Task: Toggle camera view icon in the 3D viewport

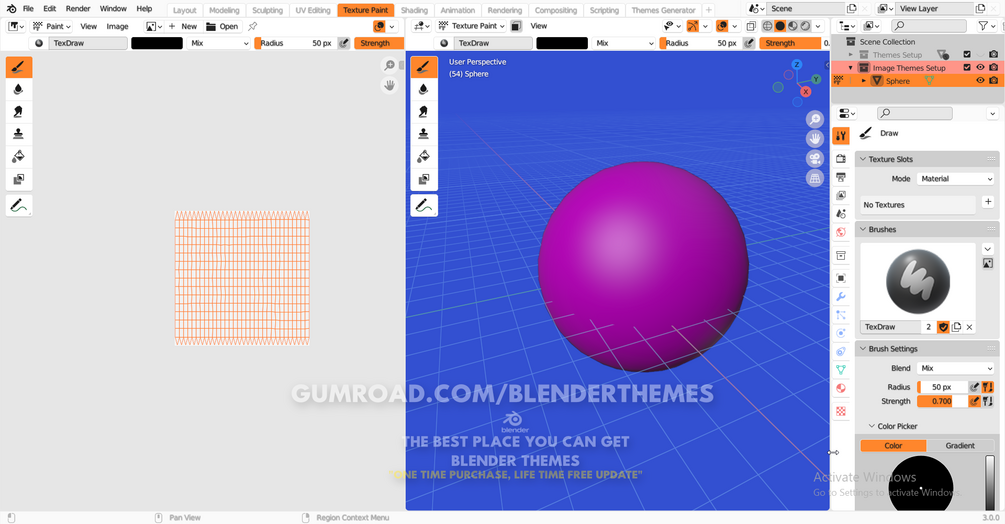Action: pos(815,159)
